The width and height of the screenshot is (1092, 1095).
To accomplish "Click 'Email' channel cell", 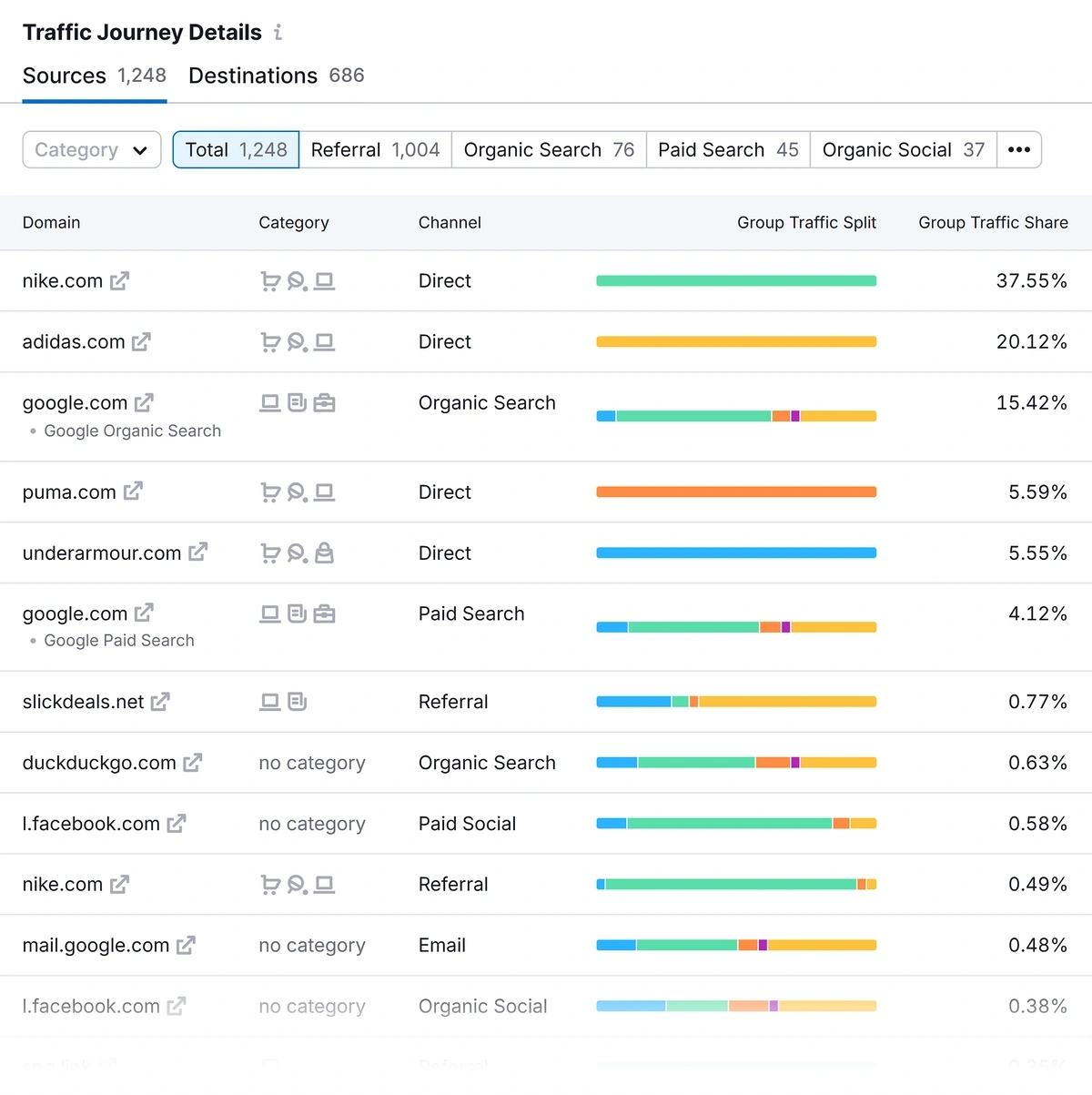I will [442, 946].
